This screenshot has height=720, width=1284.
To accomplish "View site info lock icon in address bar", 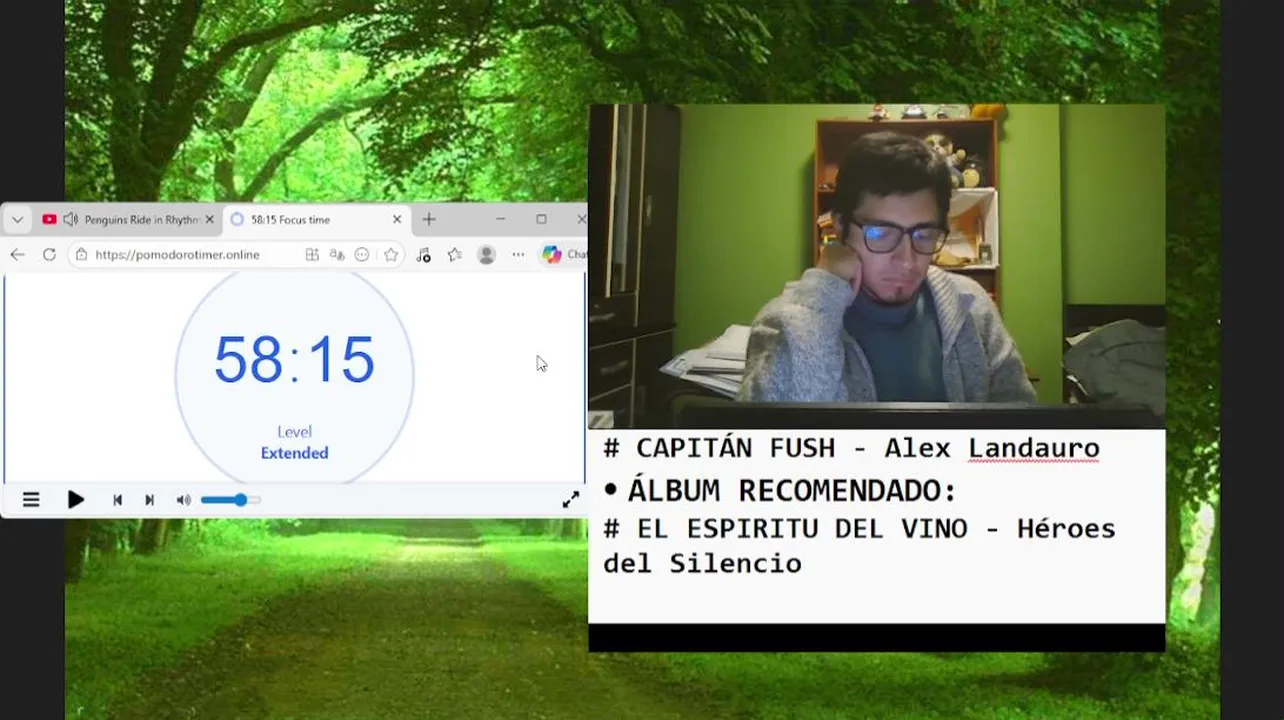I will pyautogui.click(x=81, y=255).
